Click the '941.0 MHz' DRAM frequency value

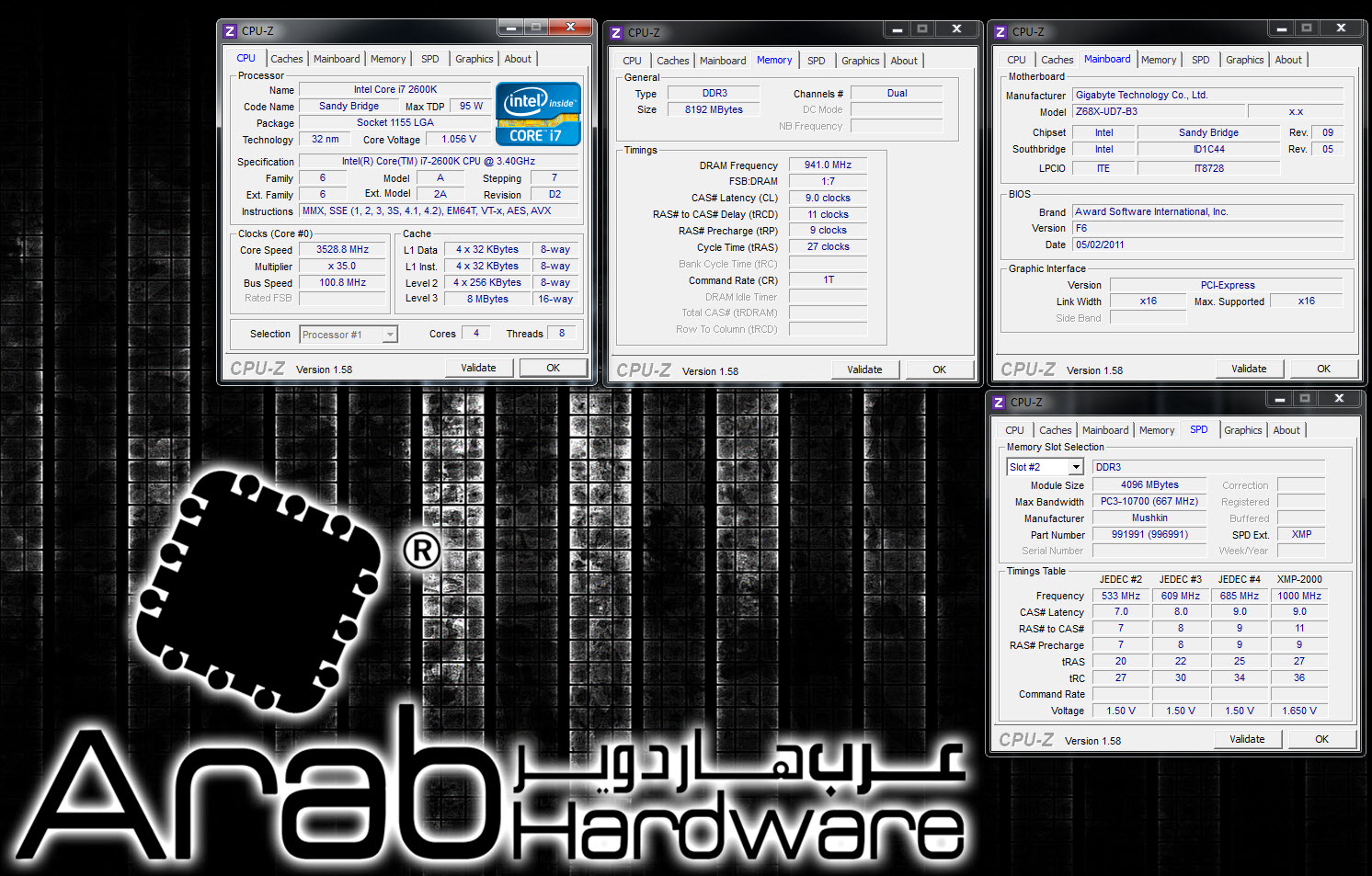pyautogui.click(x=828, y=165)
